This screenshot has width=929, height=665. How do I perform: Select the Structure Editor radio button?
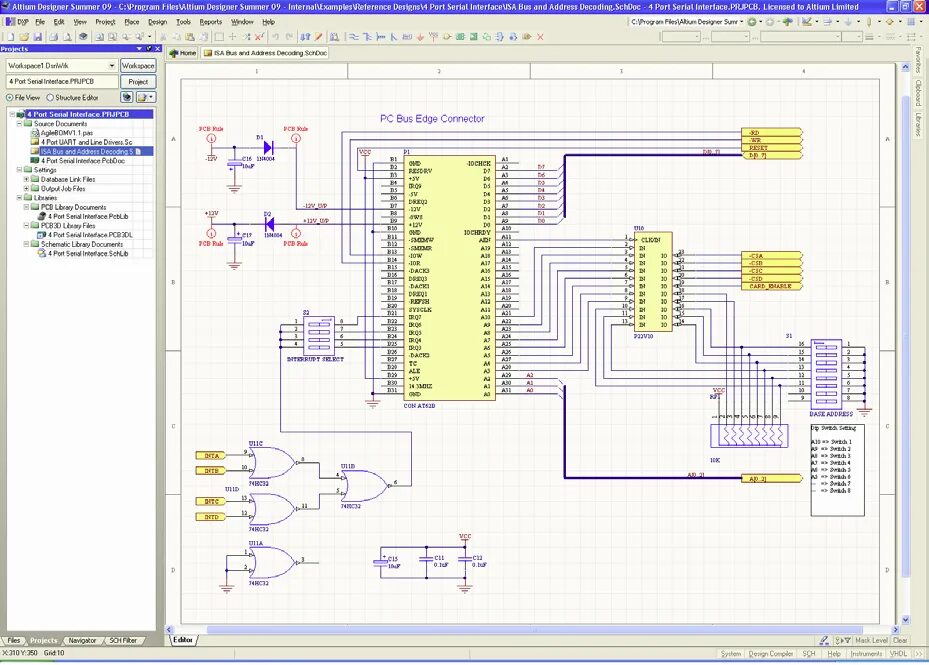(x=50, y=97)
